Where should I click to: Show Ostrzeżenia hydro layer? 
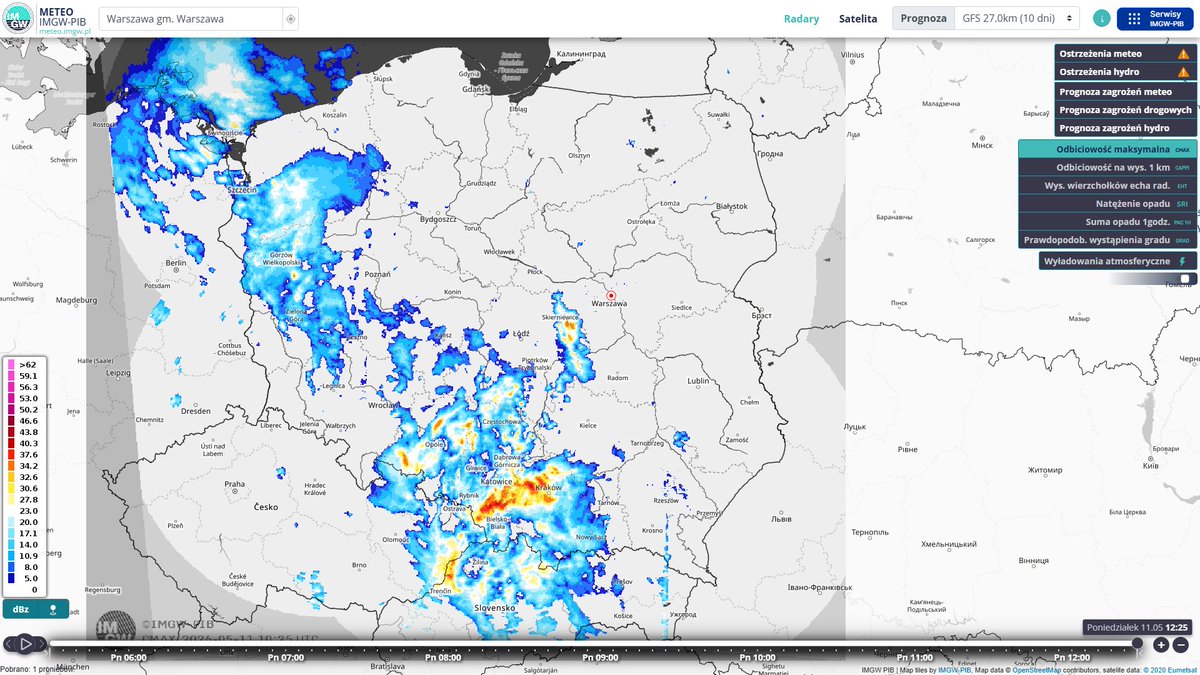coord(1124,72)
